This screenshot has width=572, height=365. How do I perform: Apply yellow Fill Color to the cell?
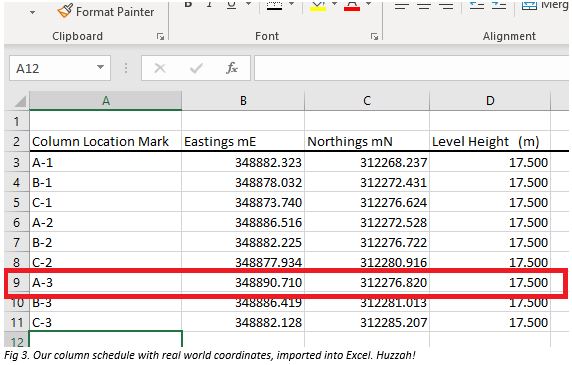point(317,5)
